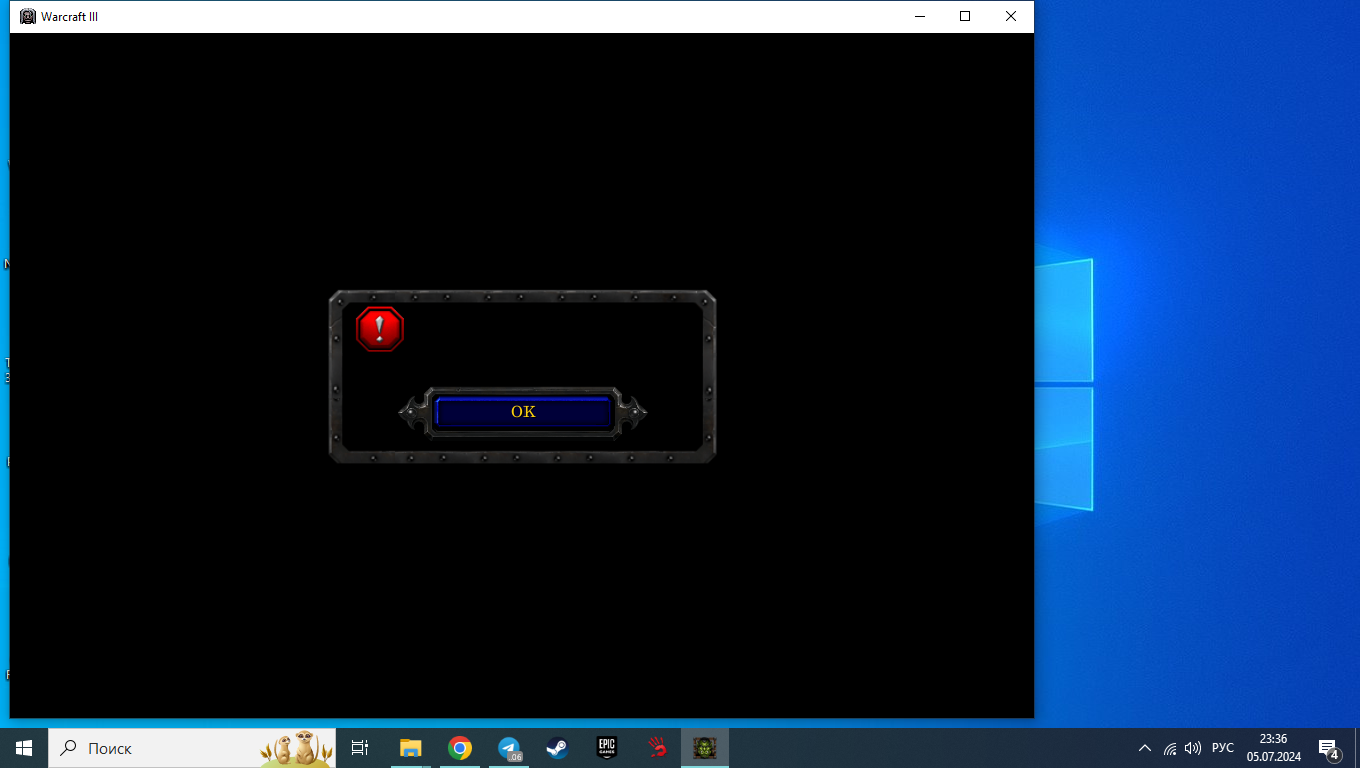Open the network connection tray icon

pos(1169,748)
